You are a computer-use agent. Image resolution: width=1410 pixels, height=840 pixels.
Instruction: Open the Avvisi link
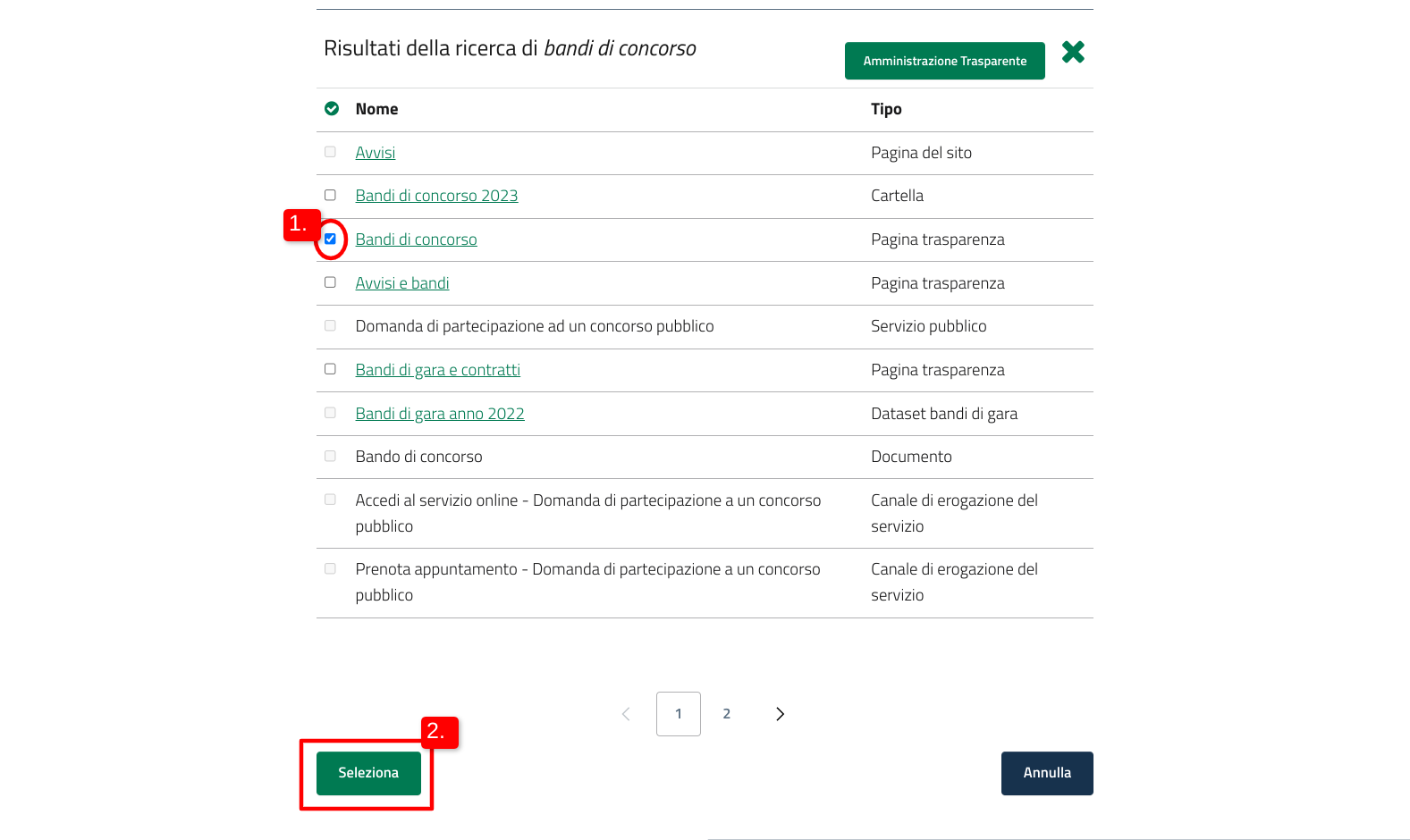[376, 153]
